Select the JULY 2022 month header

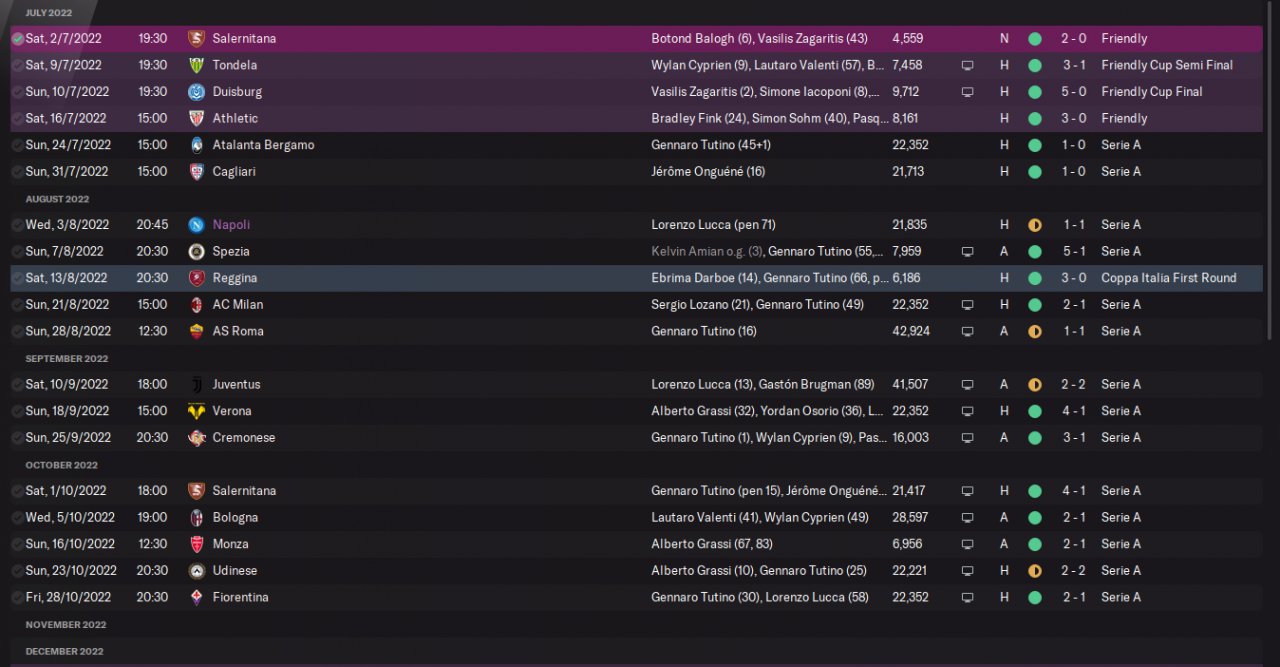[49, 12]
